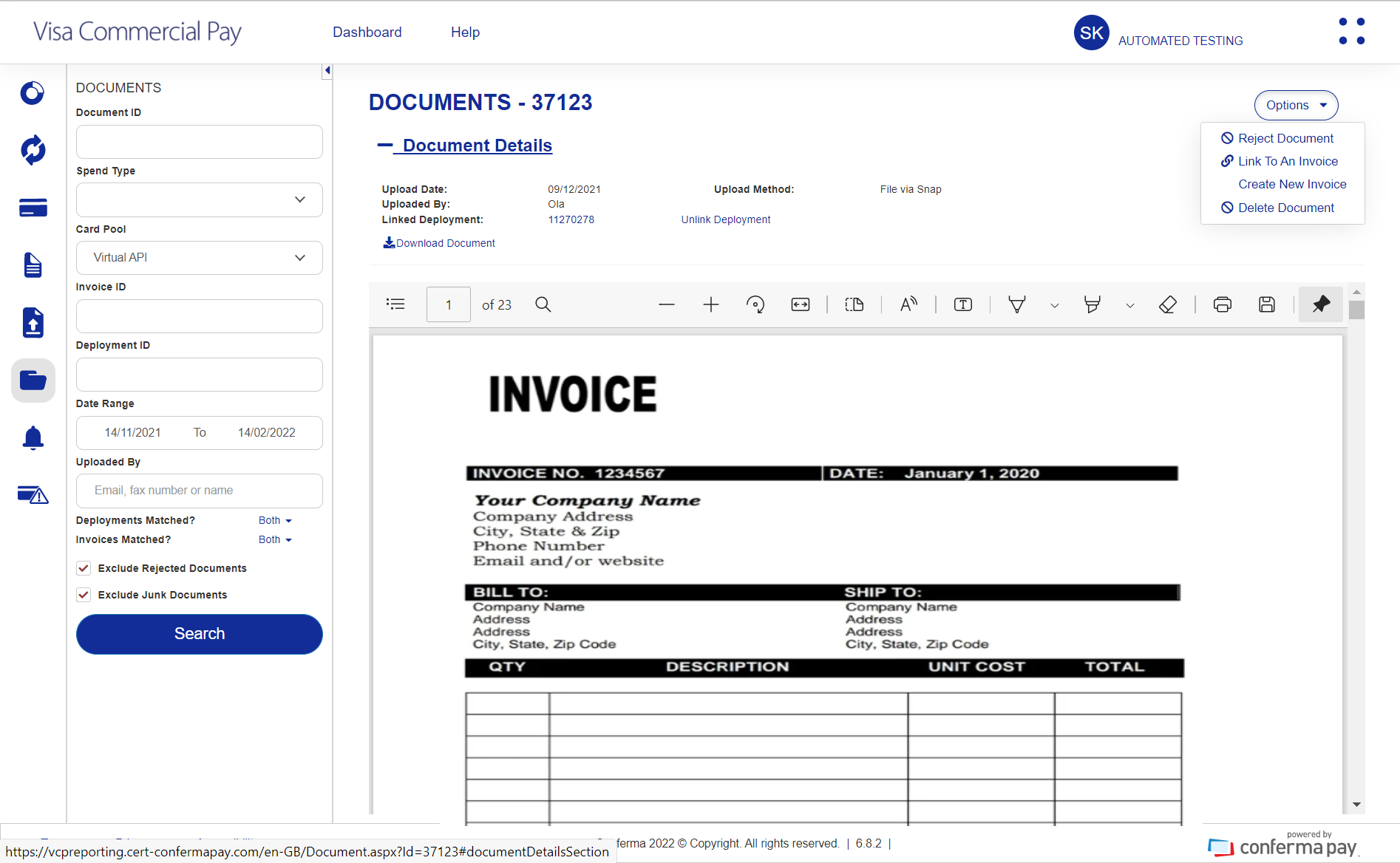Click the refresh sync sidebar icon
This screenshot has height=863, width=1400.
pyautogui.click(x=33, y=150)
